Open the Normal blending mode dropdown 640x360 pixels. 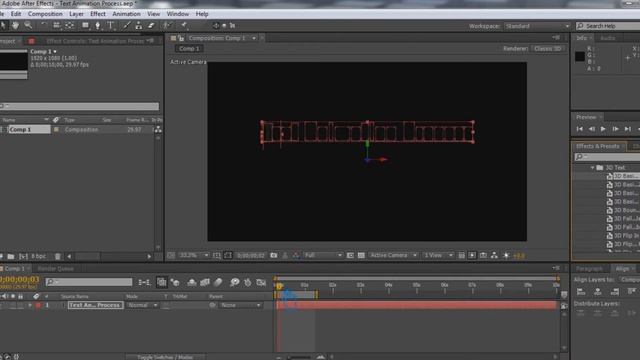coord(142,305)
